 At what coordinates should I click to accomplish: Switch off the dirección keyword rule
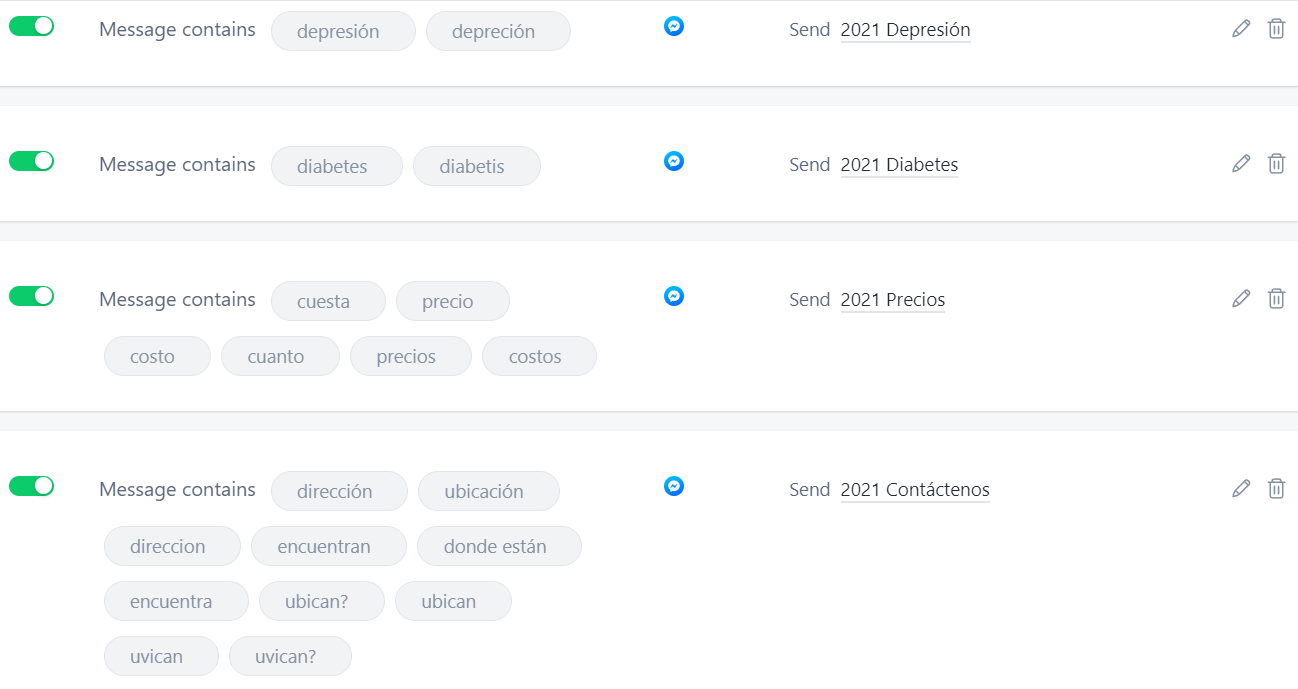pos(31,486)
